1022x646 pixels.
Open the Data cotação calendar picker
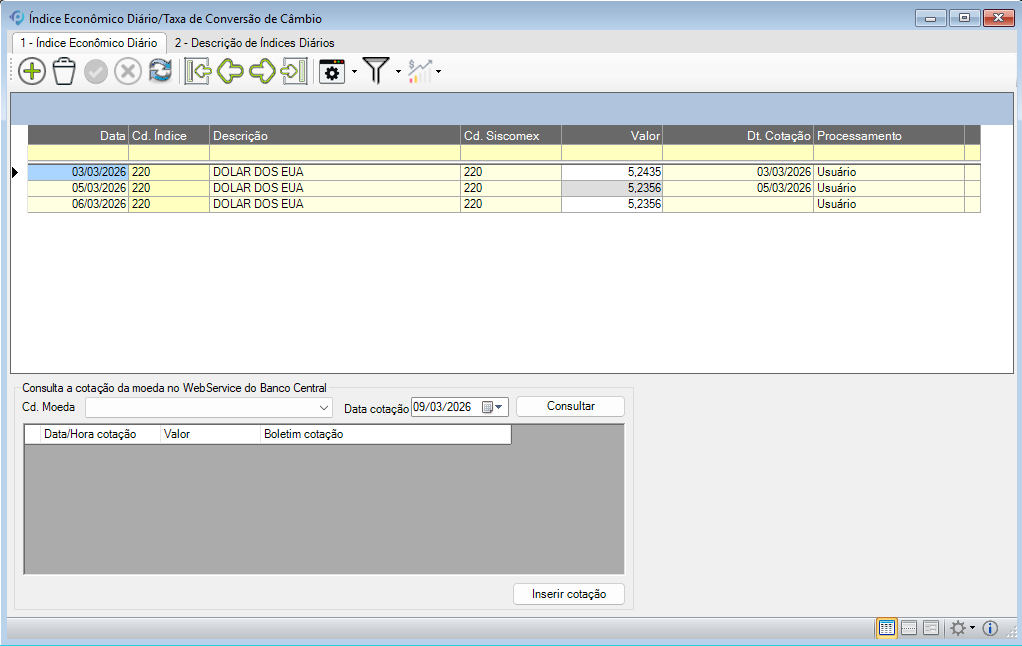[x=494, y=407]
